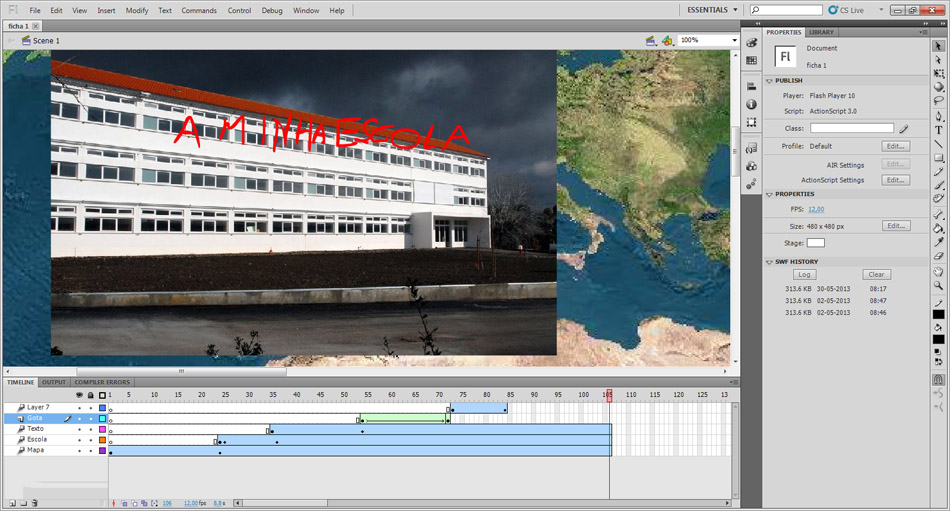The image size is (950, 511).
Task: Switch to the LIBRARY tab
Action: click(821, 32)
